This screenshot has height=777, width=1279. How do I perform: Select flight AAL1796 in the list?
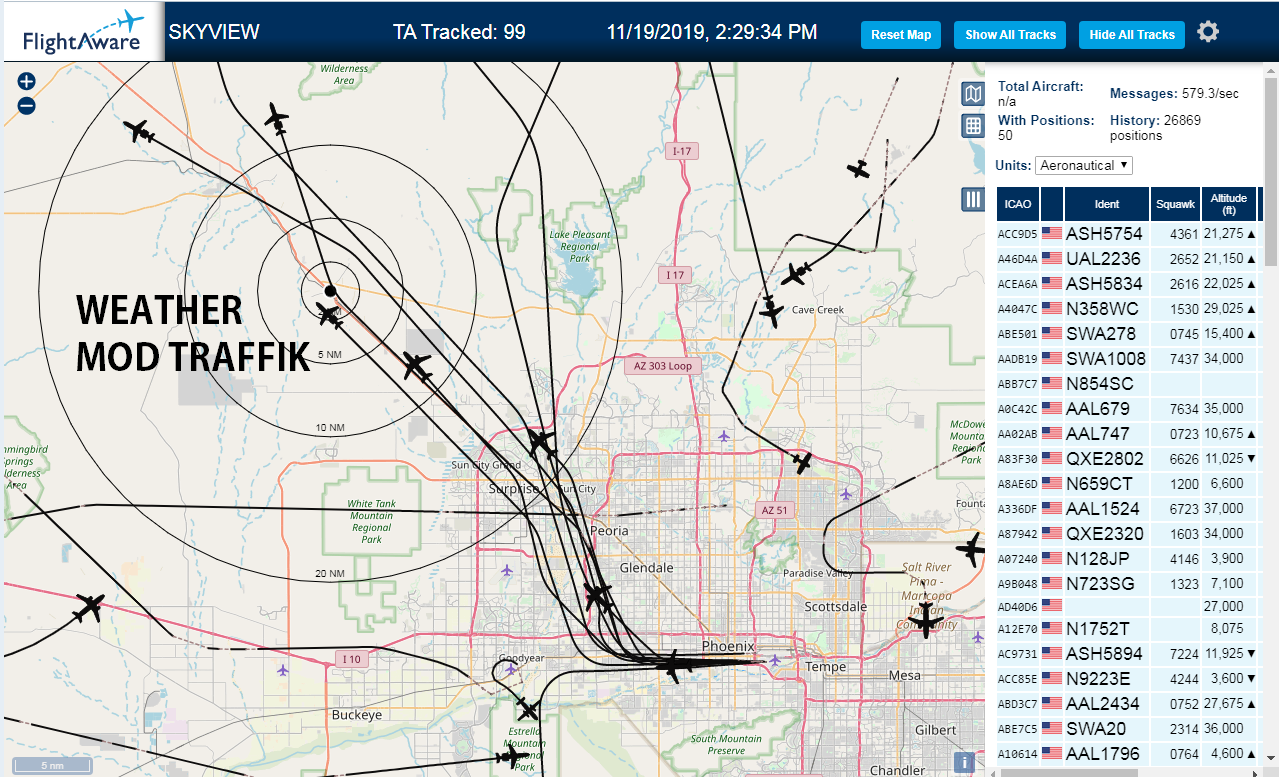(1103, 753)
